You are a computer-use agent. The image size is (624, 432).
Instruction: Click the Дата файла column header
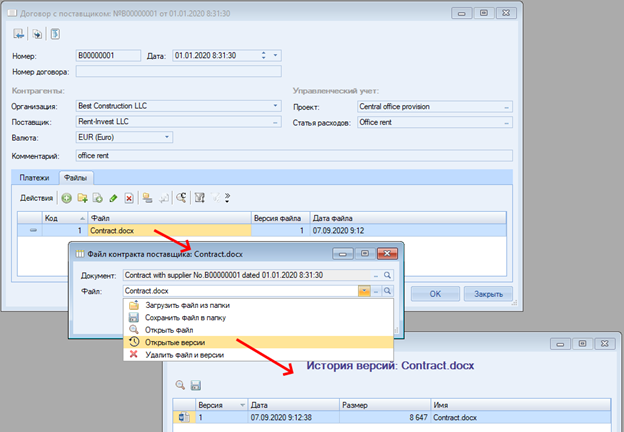tap(408, 218)
